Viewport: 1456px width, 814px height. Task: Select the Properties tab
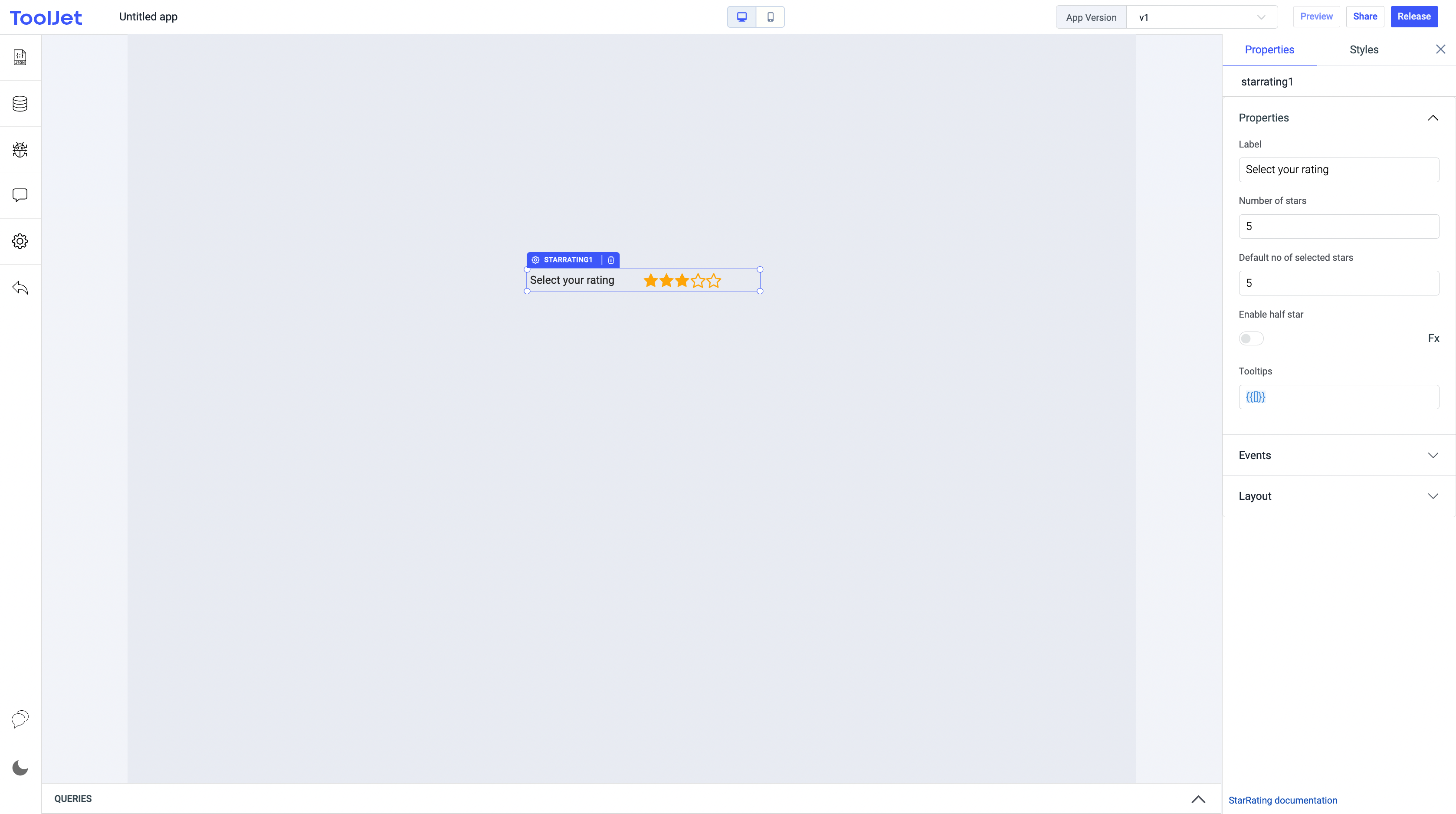(1269, 50)
